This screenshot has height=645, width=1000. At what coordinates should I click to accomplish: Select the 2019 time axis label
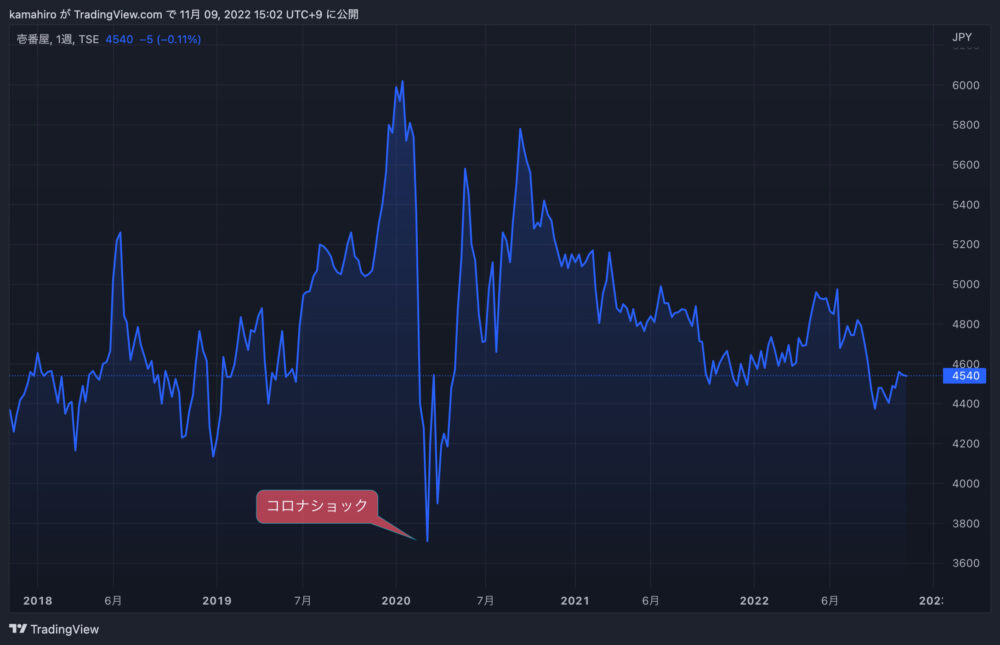(216, 601)
